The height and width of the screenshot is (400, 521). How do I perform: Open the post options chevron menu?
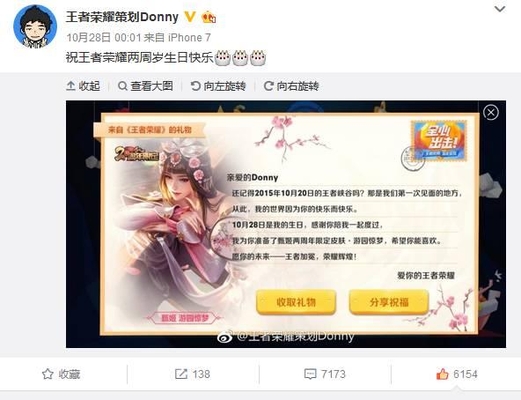pyautogui.click(x=500, y=9)
